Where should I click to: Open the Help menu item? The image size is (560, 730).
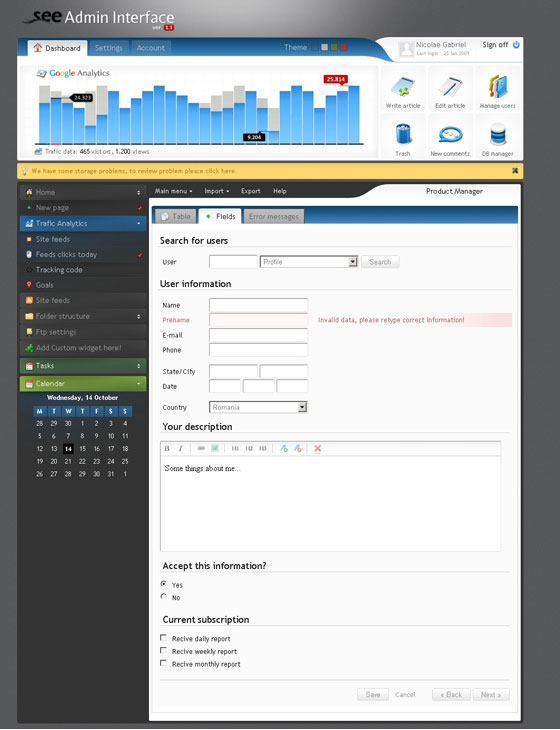pyautogui.click(x=279, y=191)
